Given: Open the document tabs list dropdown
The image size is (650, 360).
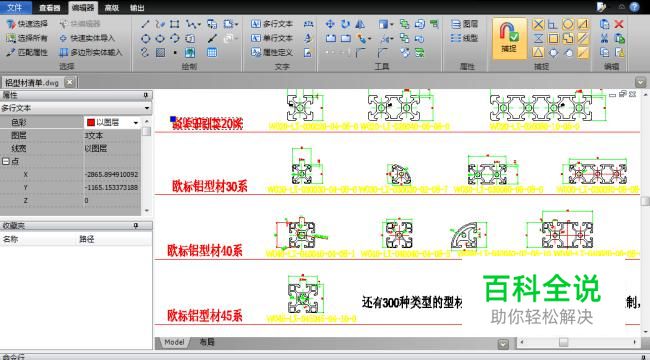Looking at the screenshot, I should 641,83.
